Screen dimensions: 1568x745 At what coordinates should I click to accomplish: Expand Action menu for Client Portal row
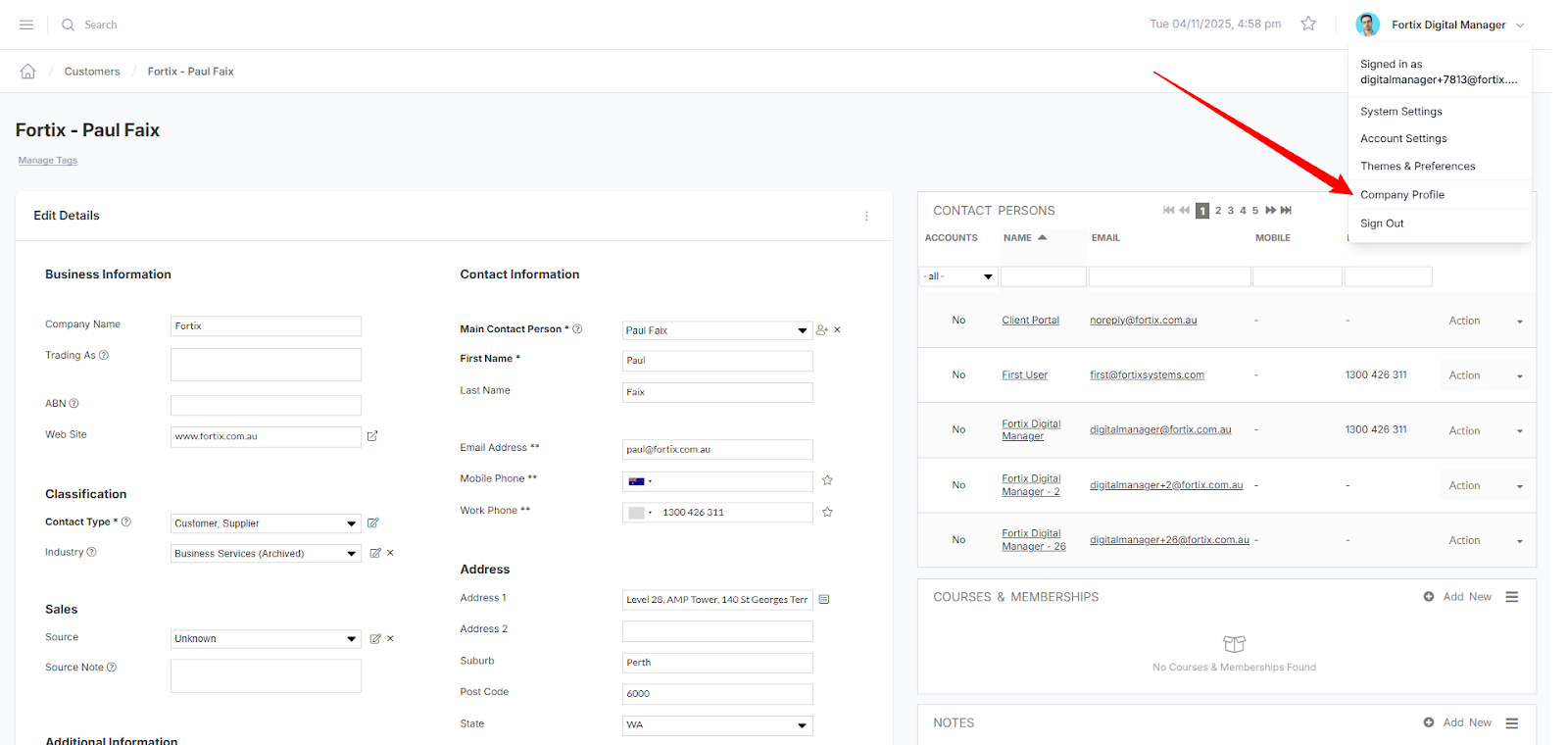[x=1486, y=321]
